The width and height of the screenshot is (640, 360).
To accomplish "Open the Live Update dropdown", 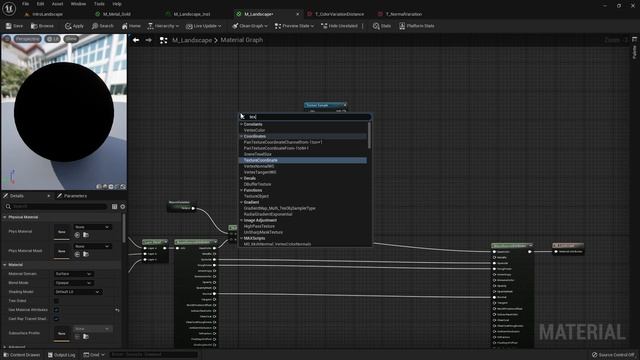I will coord(203,26).
